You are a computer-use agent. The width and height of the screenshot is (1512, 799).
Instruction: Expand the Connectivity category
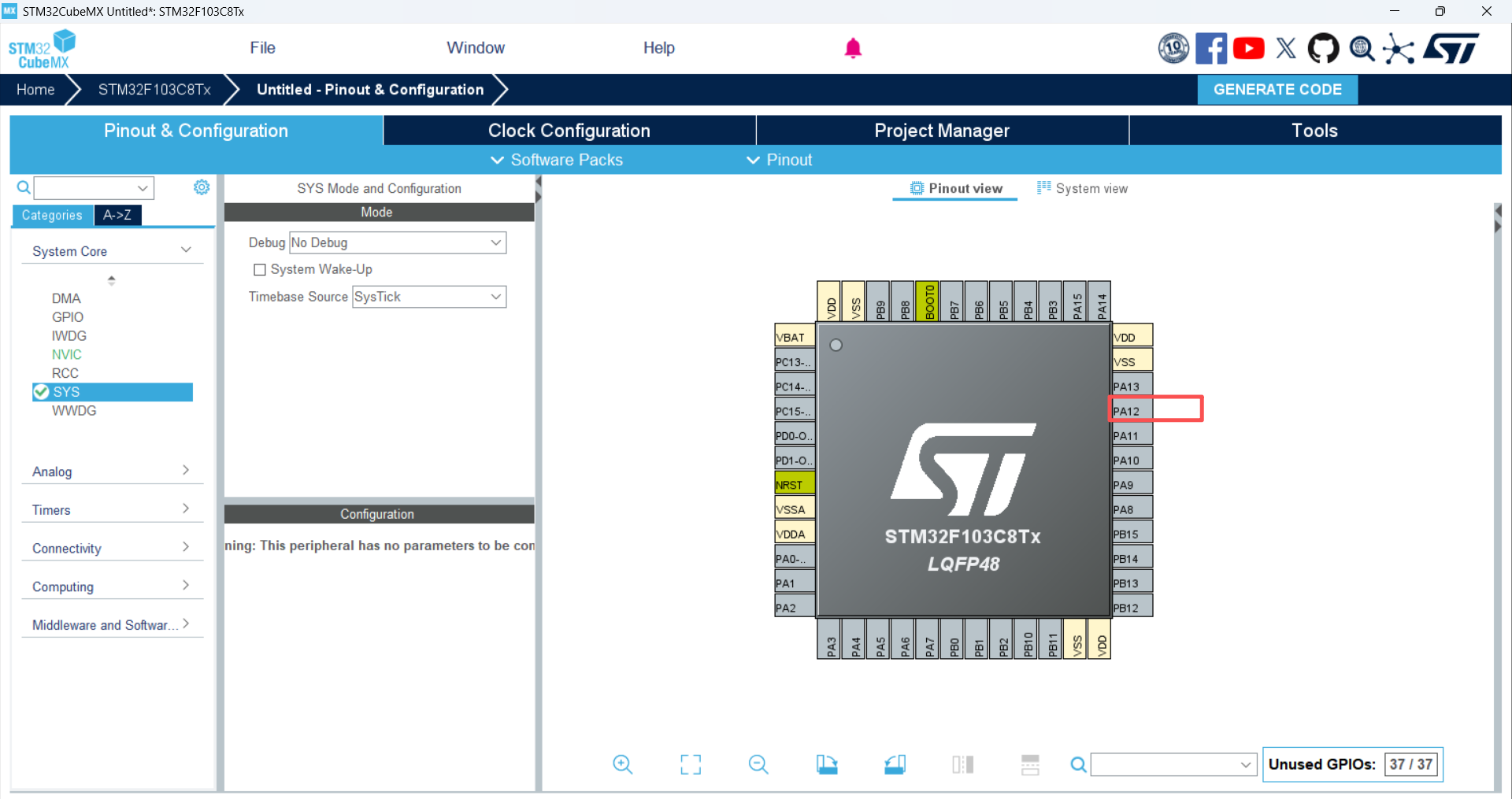[x=112, y=549]
